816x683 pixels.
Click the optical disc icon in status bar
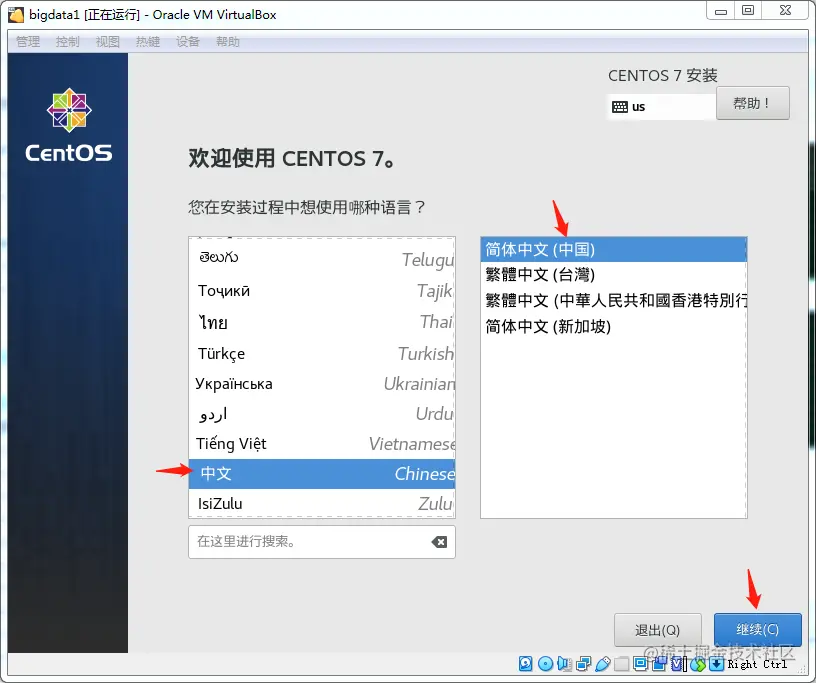[x=545, y=664]
